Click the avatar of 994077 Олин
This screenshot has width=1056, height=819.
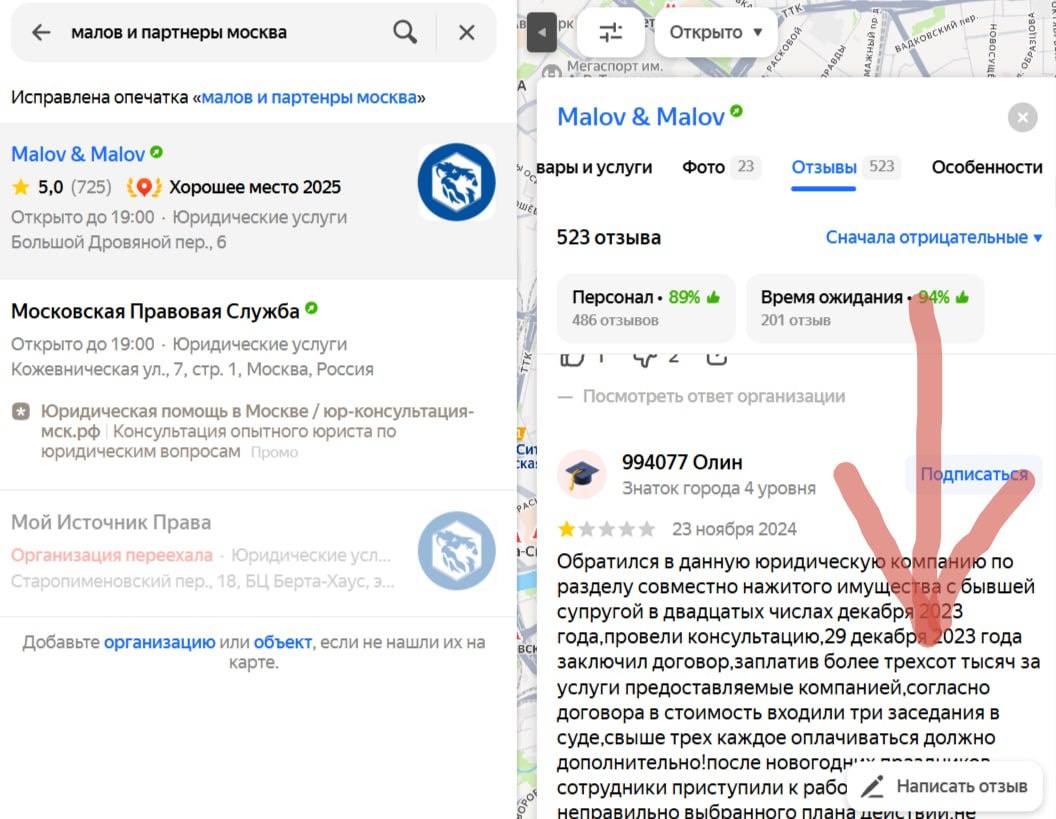[x=582, y=474]
